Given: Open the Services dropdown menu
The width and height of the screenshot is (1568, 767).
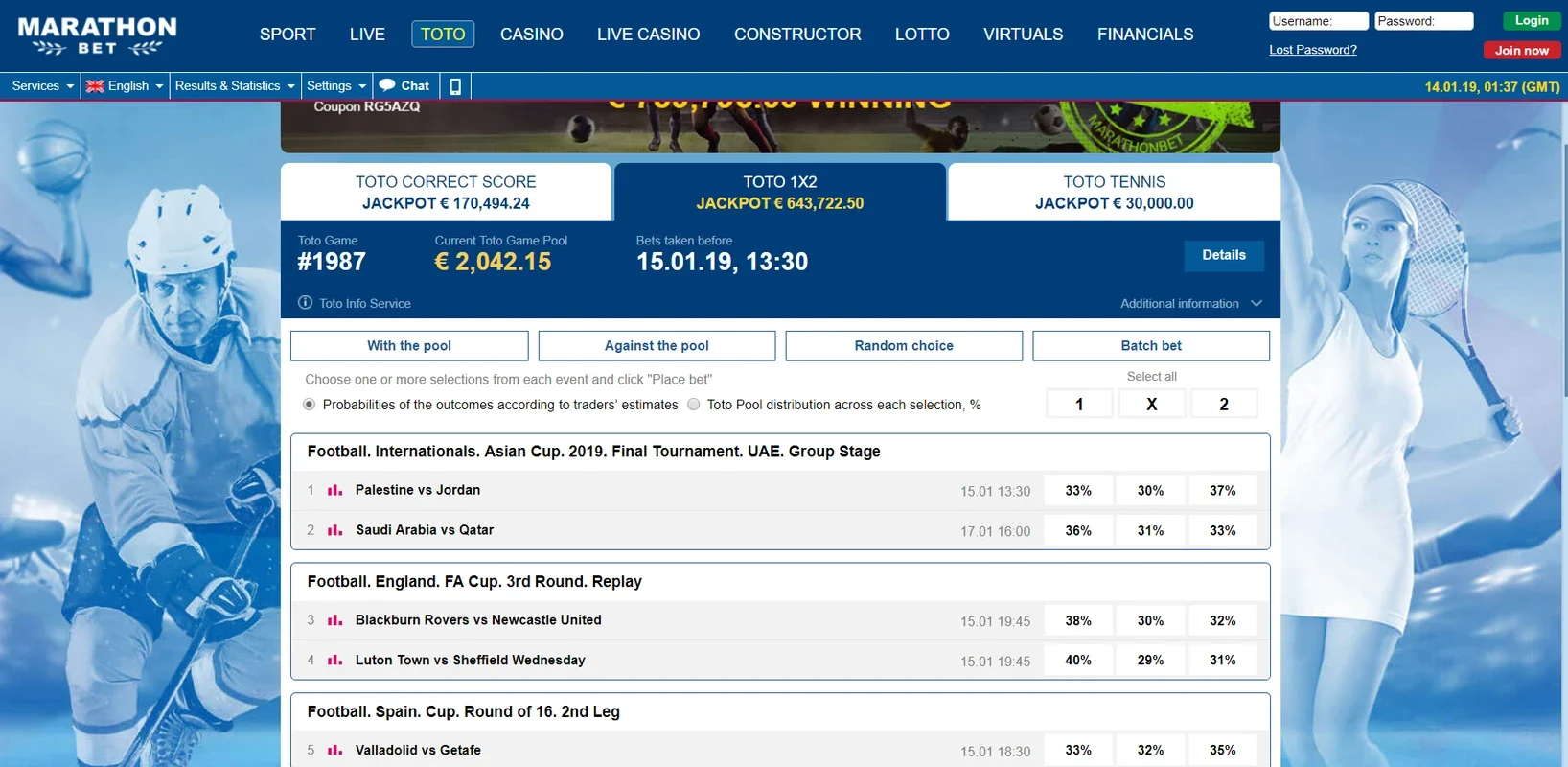Looking at the screenshot, I should (42, 86).
